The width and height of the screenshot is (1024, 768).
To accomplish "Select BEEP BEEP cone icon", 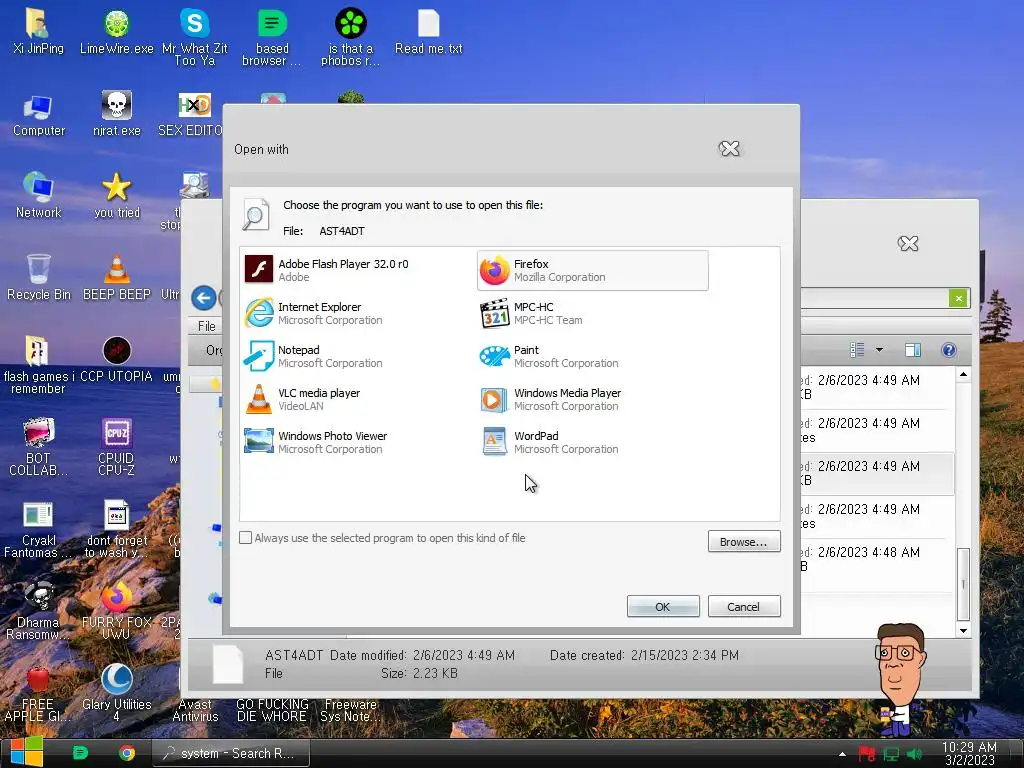I will 116,278.
